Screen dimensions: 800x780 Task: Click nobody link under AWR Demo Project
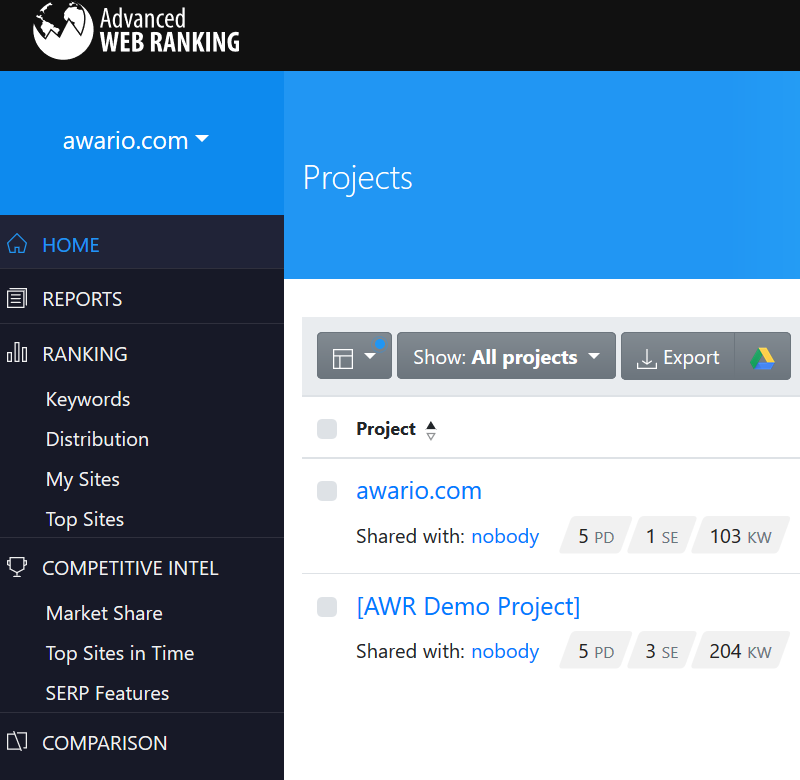click(x=505, y=651)
